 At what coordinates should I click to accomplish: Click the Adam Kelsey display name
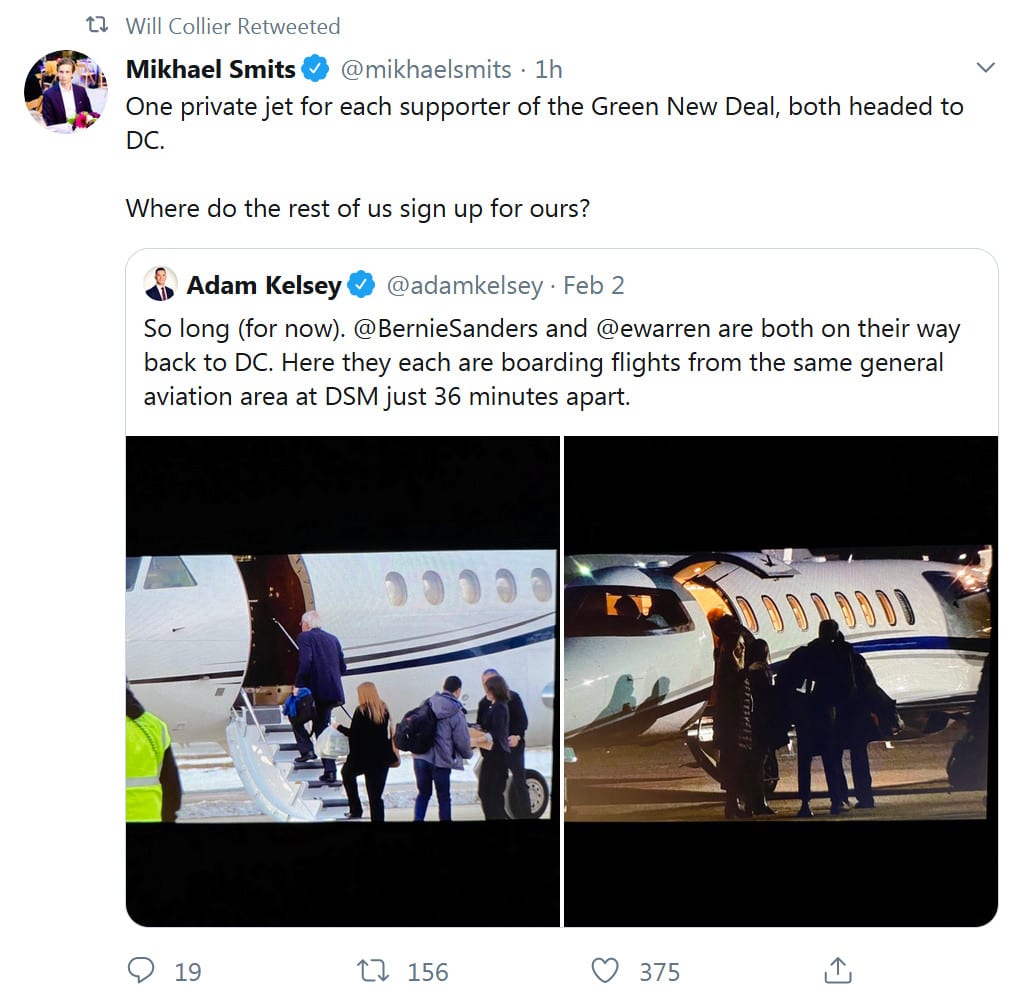point(264,285)
